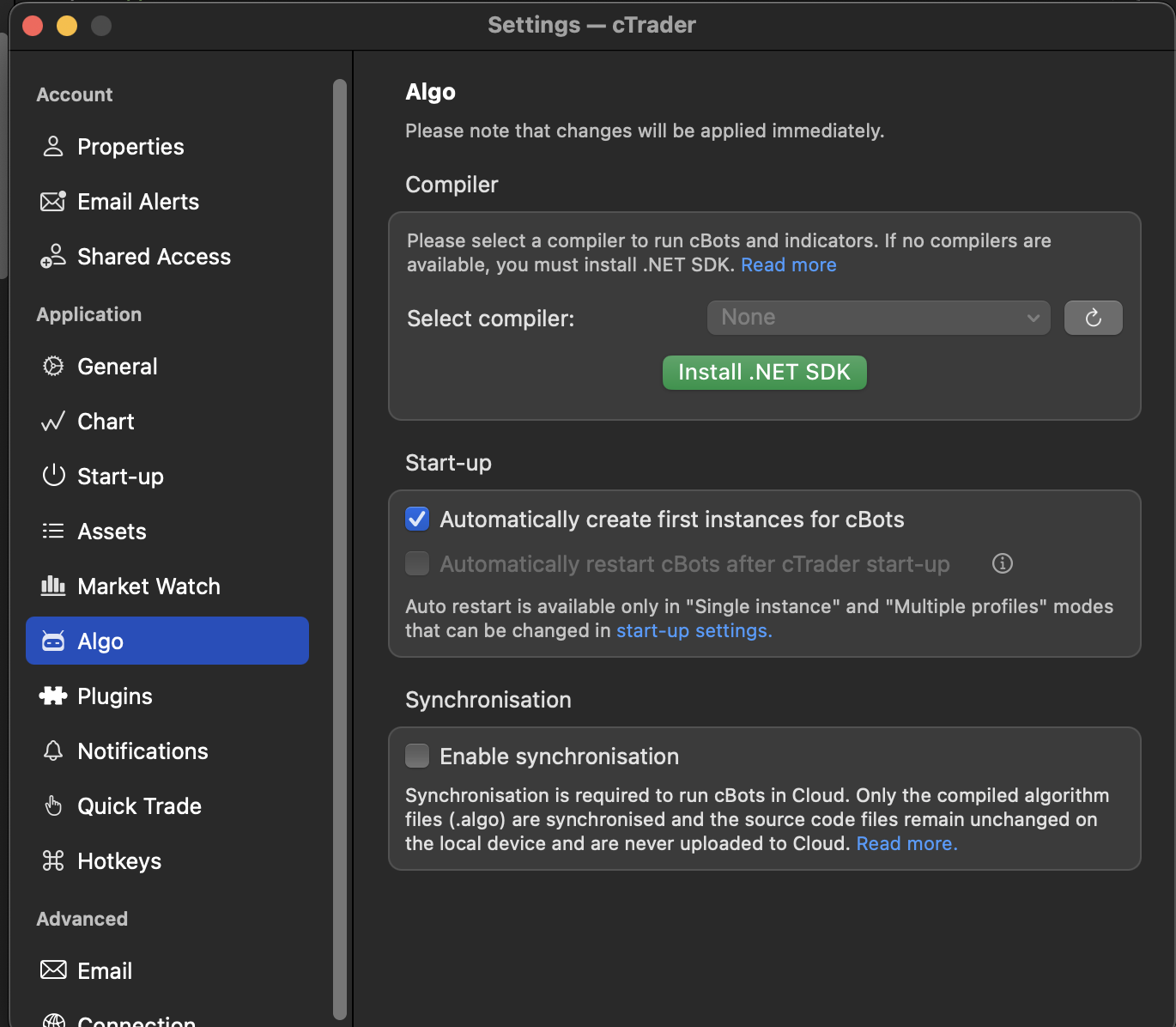The image size is (1176, 1027).
Task: Click the Synchronisation section heading
Action: tap(488, 700)
